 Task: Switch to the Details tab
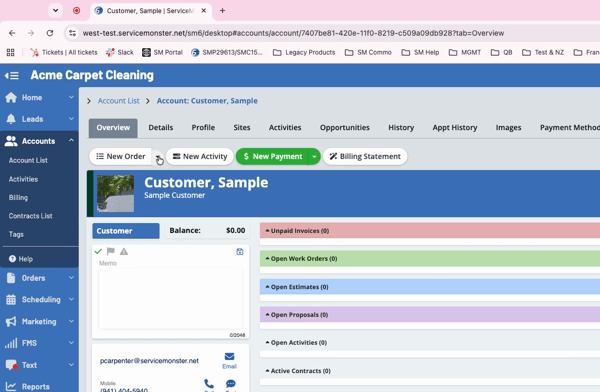161,127
